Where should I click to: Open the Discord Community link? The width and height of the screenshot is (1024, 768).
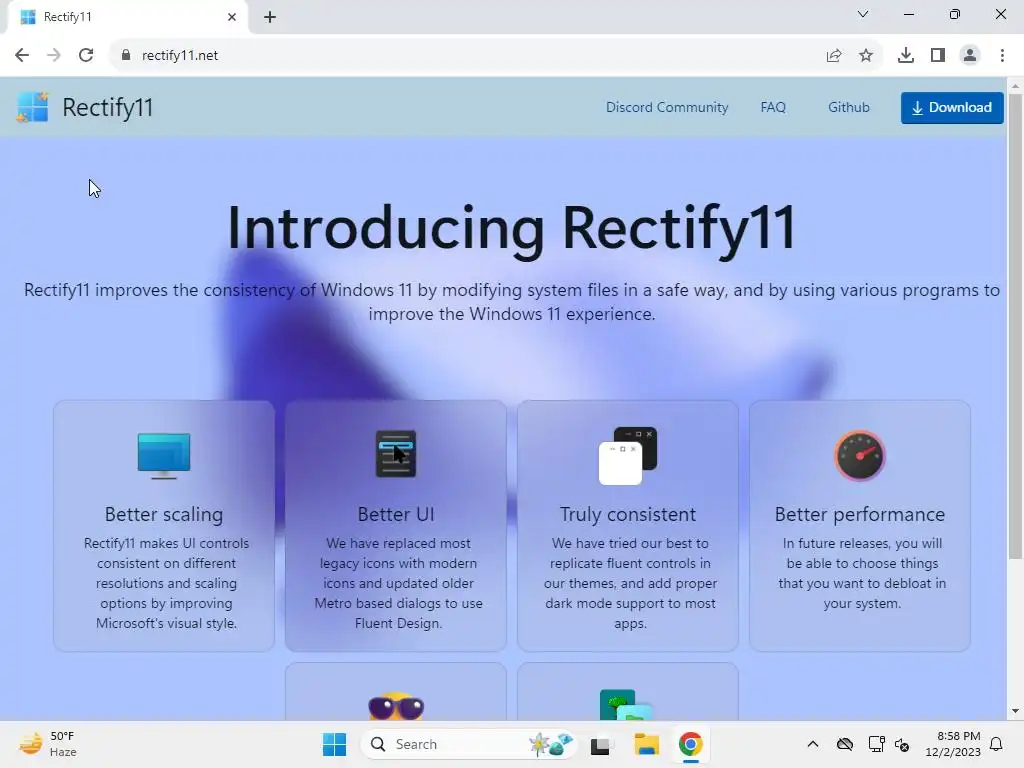coord(667,107)
